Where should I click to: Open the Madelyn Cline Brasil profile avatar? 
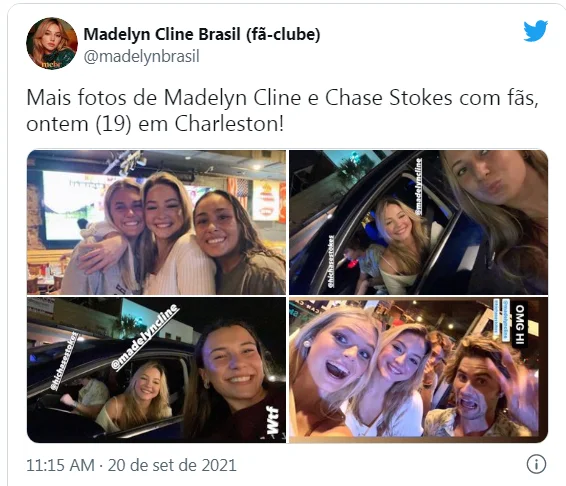pyautogui.click(x=52, y=43)
